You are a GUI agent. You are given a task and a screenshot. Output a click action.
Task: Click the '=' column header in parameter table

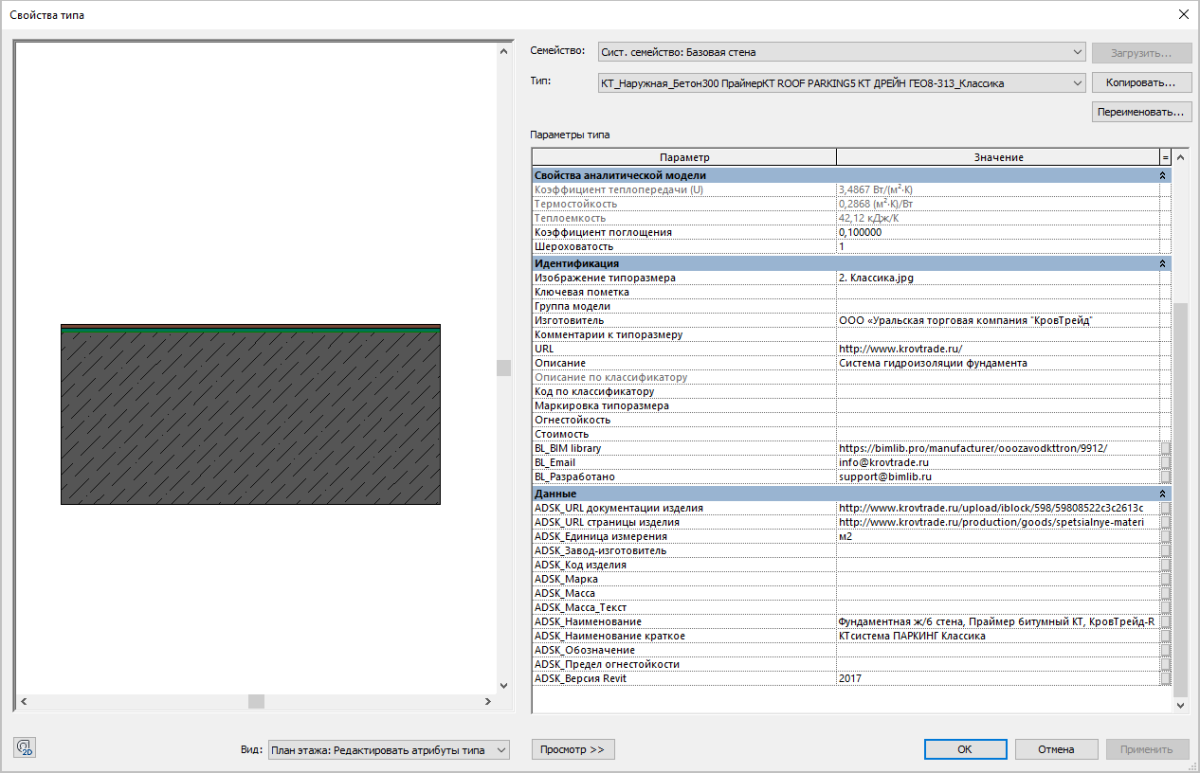[x=1165, y=157]
